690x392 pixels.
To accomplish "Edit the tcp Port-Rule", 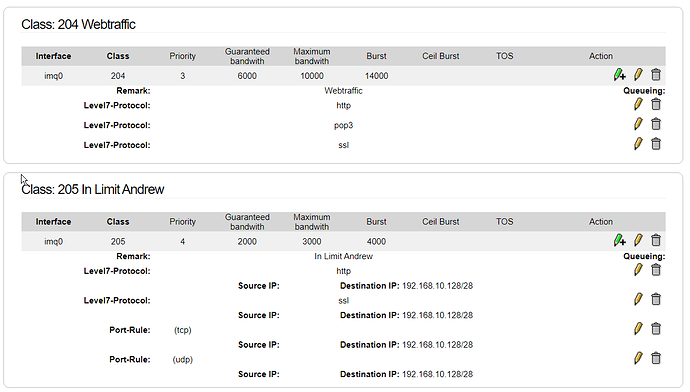I will tap(638, 329).
